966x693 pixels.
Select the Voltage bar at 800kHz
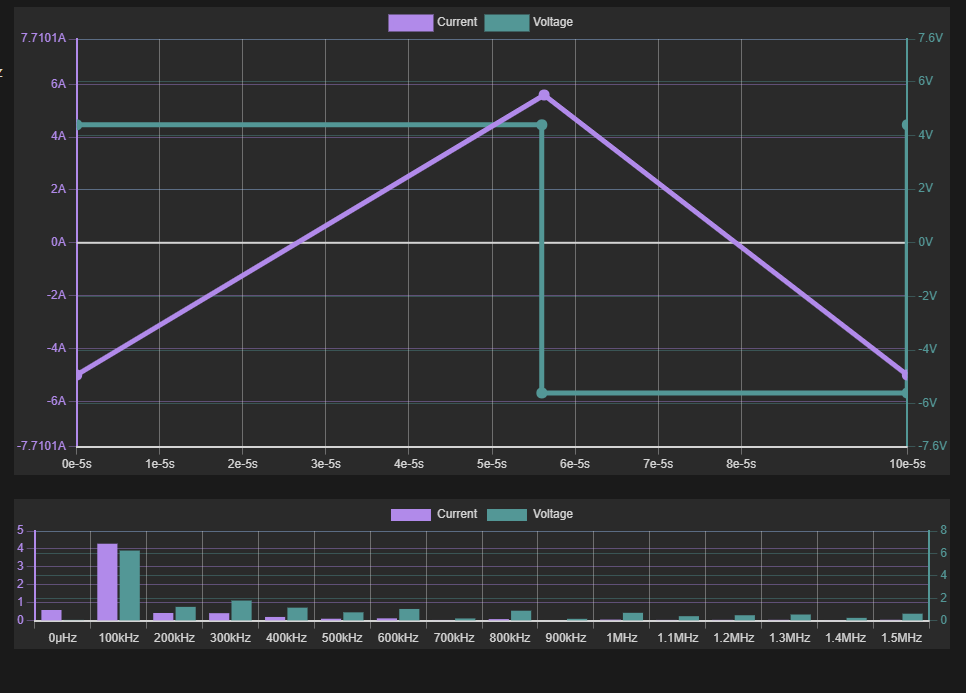tap(521, 616)
